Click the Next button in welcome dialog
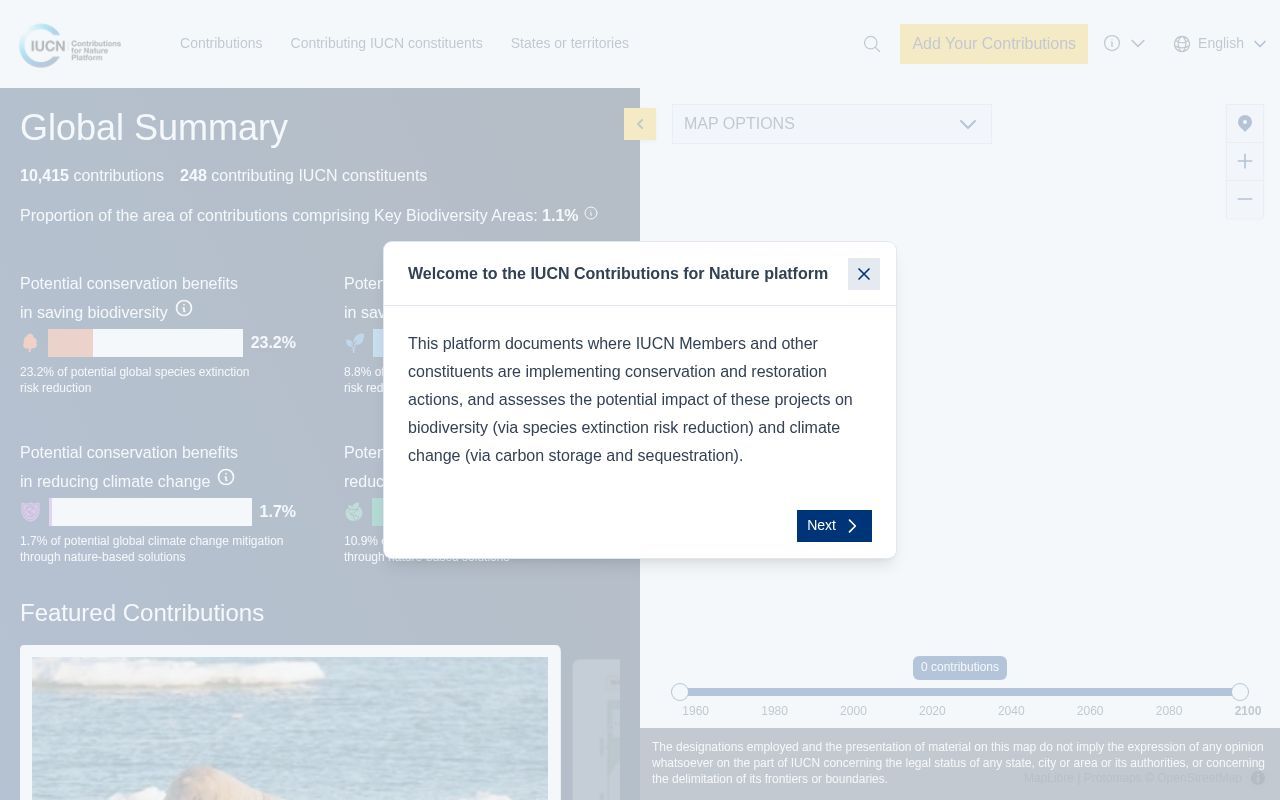Image resolution: width=1280 pixels, height=800 pixels. point(834,526)
